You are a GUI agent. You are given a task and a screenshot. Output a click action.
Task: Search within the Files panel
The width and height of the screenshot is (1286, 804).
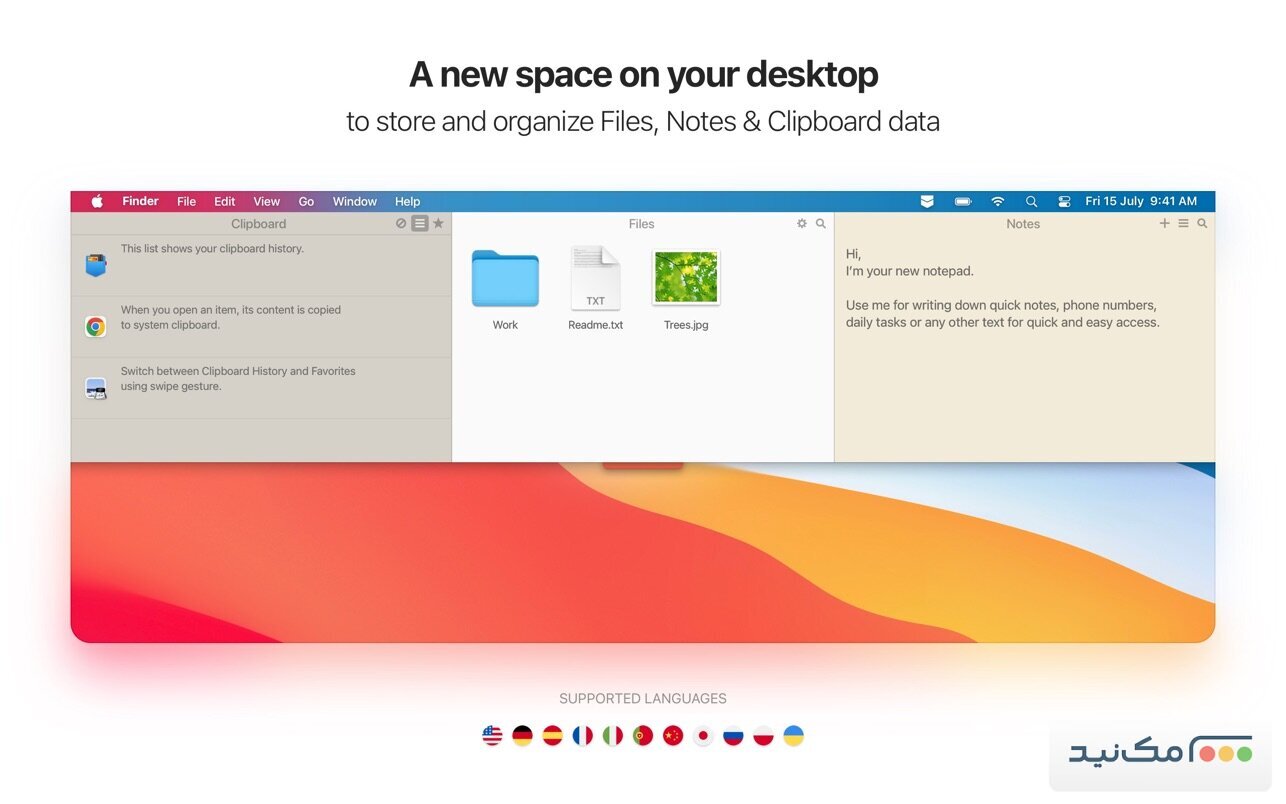pos(821,224)
